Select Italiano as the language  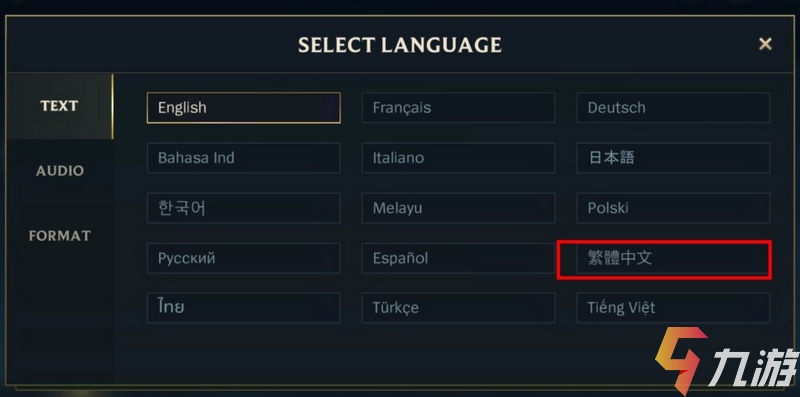tap(458, 158)
